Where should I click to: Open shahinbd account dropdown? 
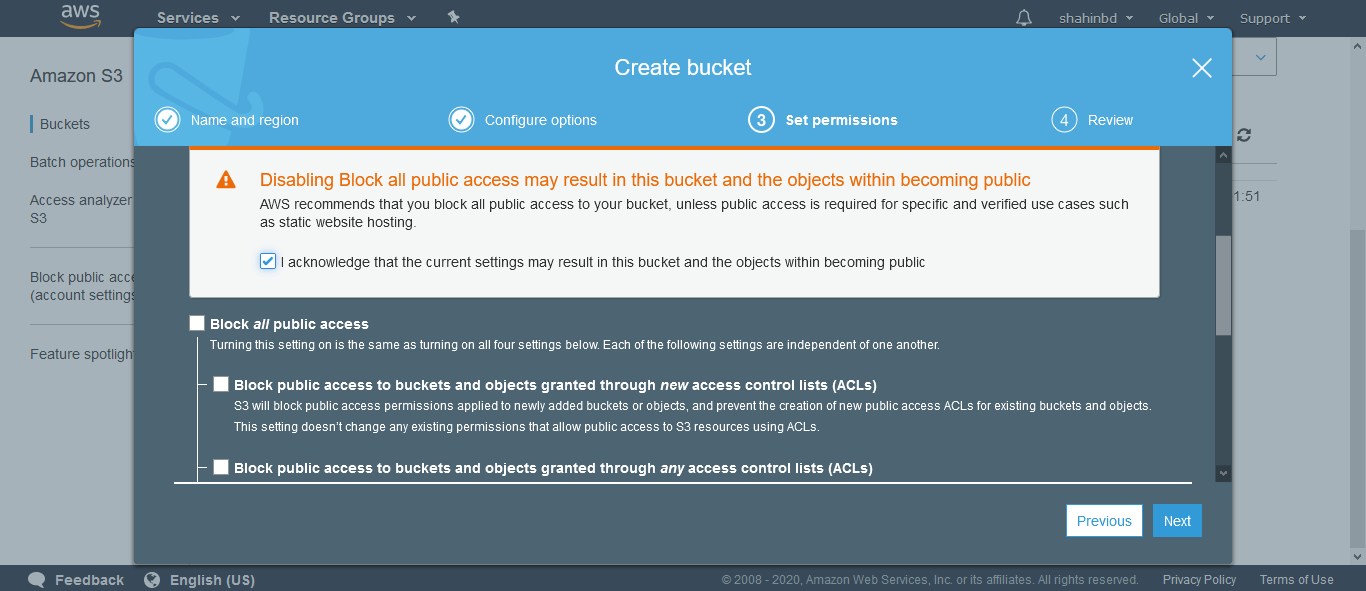click(1096, 18)
